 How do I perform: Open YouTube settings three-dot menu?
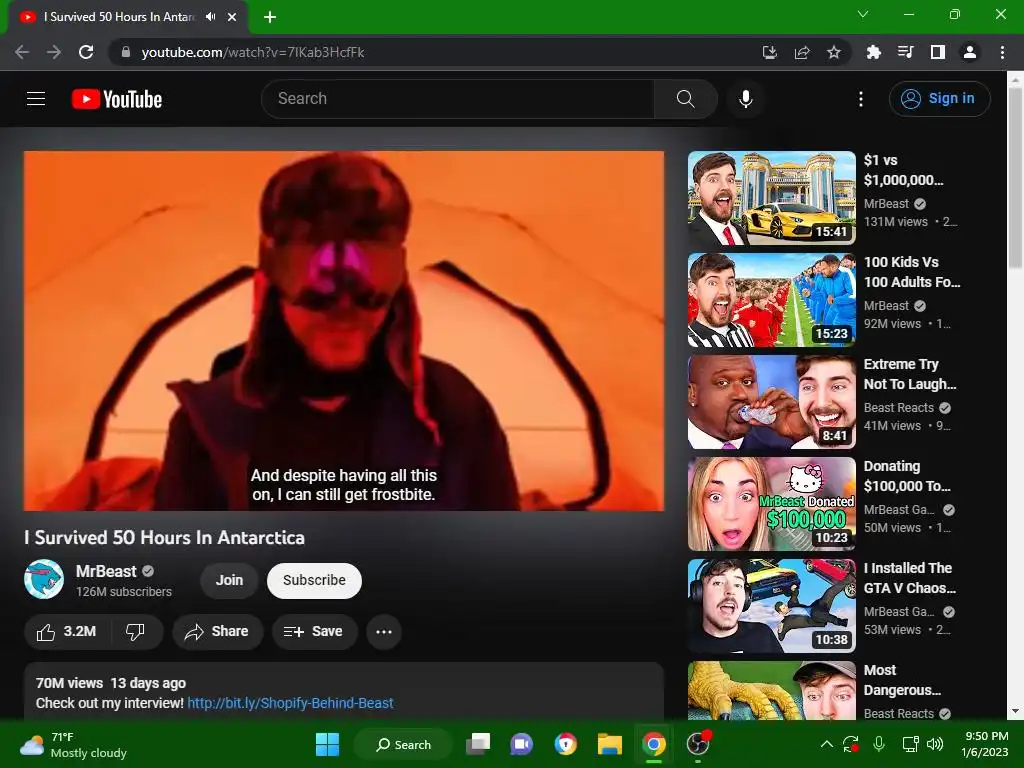[861, 99]
